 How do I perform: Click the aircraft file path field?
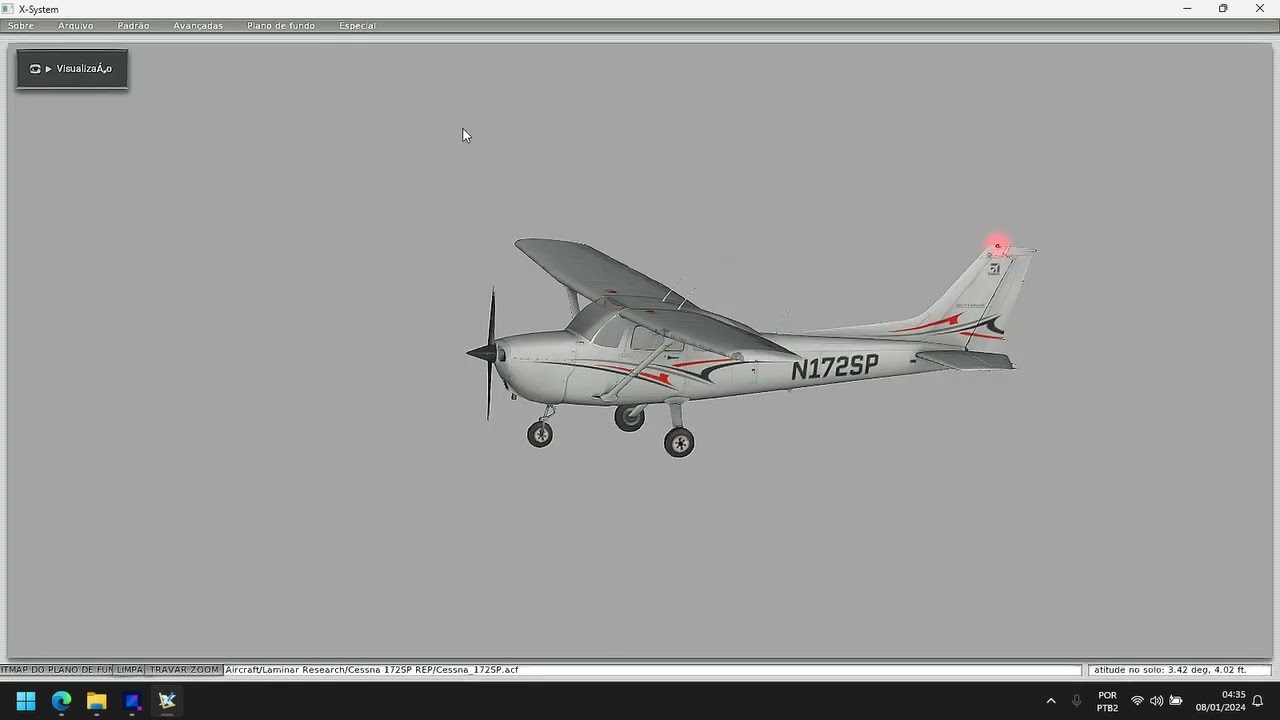[652, 670]
